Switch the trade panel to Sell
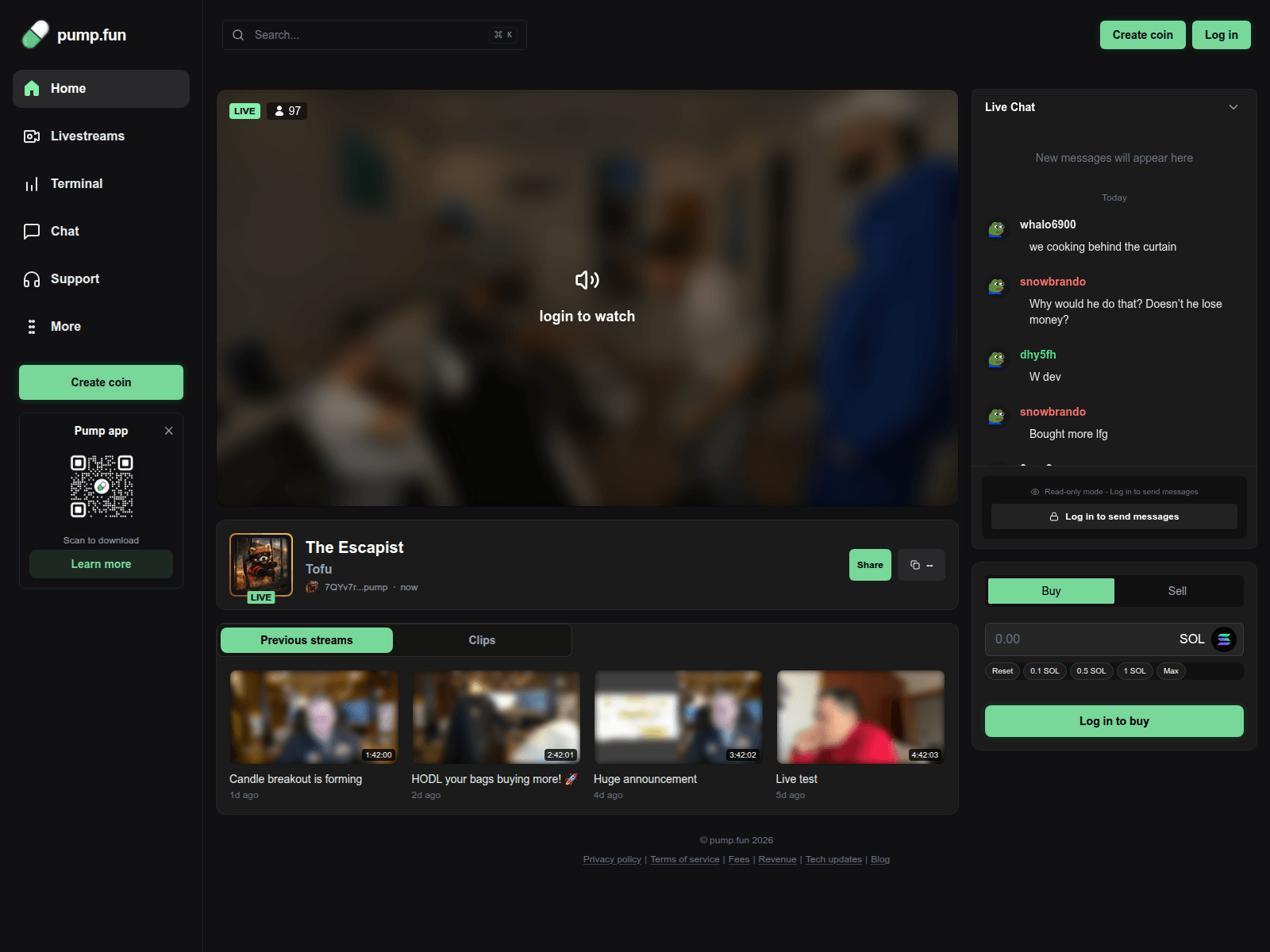The width and height of the screenshot is (1270, 952). coord(1177,590)
